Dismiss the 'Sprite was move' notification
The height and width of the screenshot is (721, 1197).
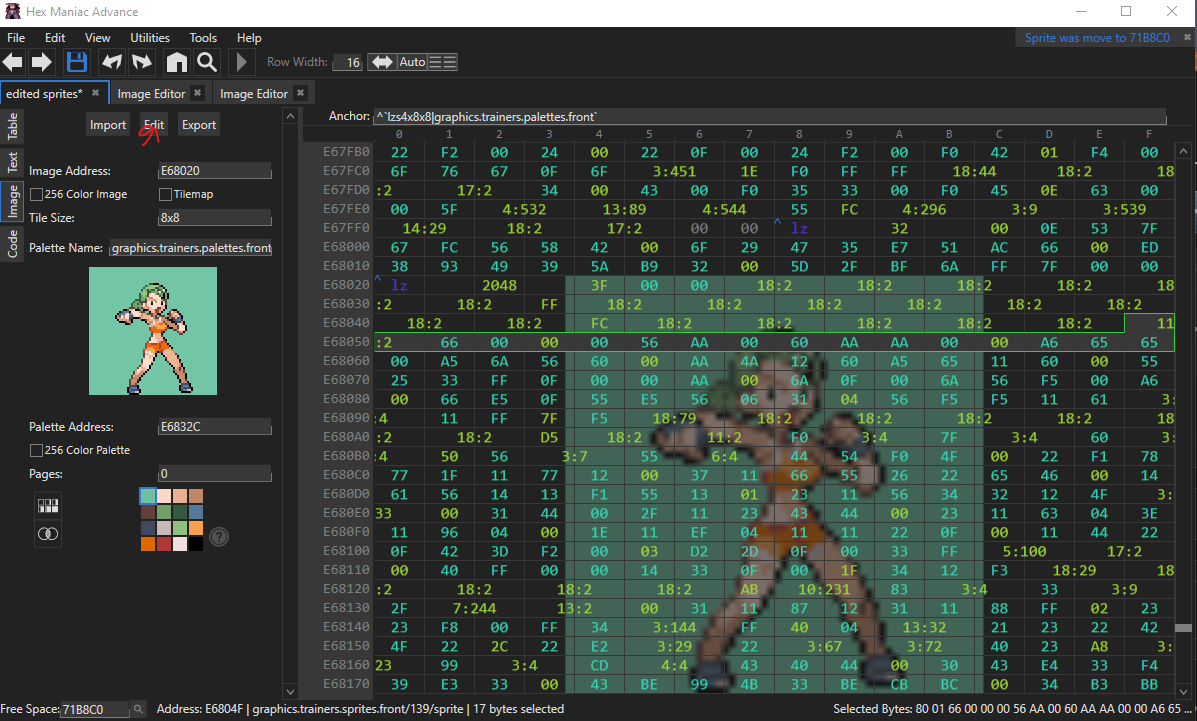click(x=1187, y=37)
